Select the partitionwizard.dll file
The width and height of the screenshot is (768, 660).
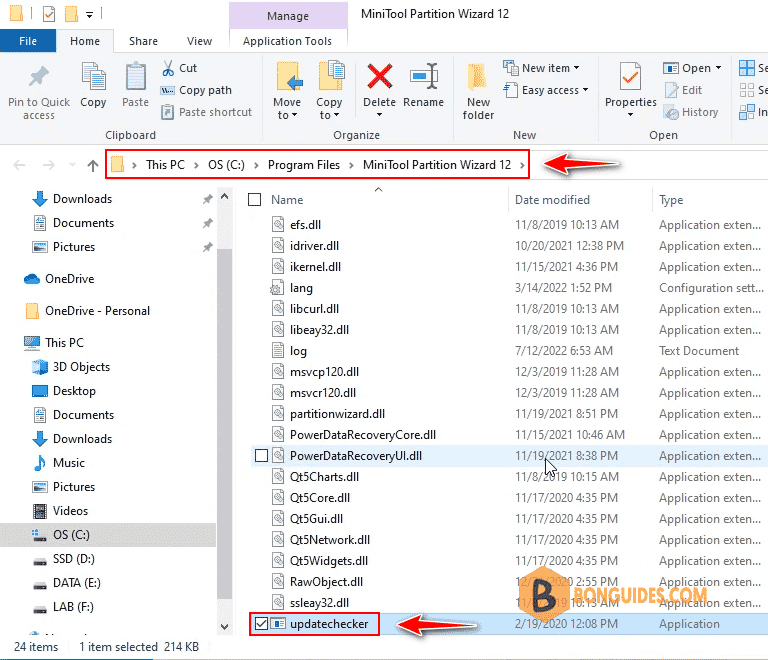[x=337, y=414]
